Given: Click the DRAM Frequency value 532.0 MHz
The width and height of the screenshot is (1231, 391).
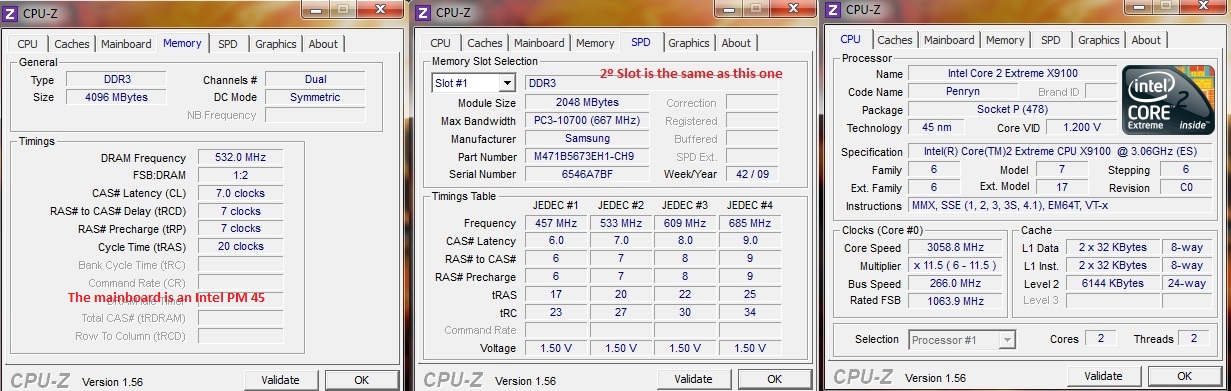Looking at the screenshot, I should pos(240,158).
